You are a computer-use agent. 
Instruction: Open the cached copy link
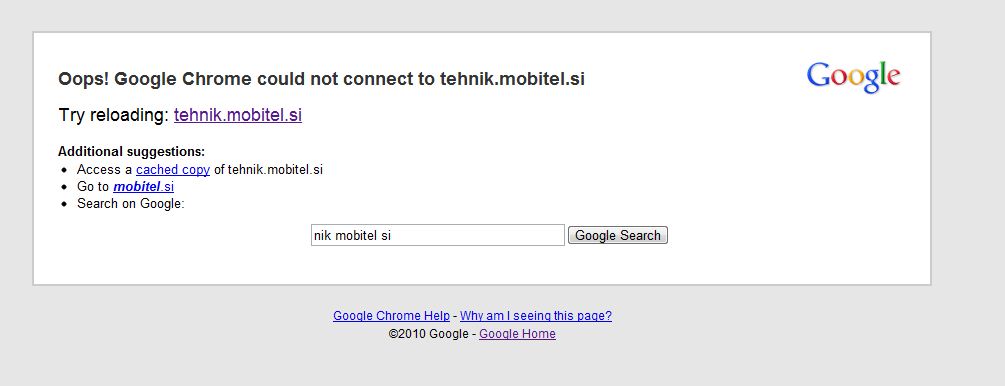point(173,170)
